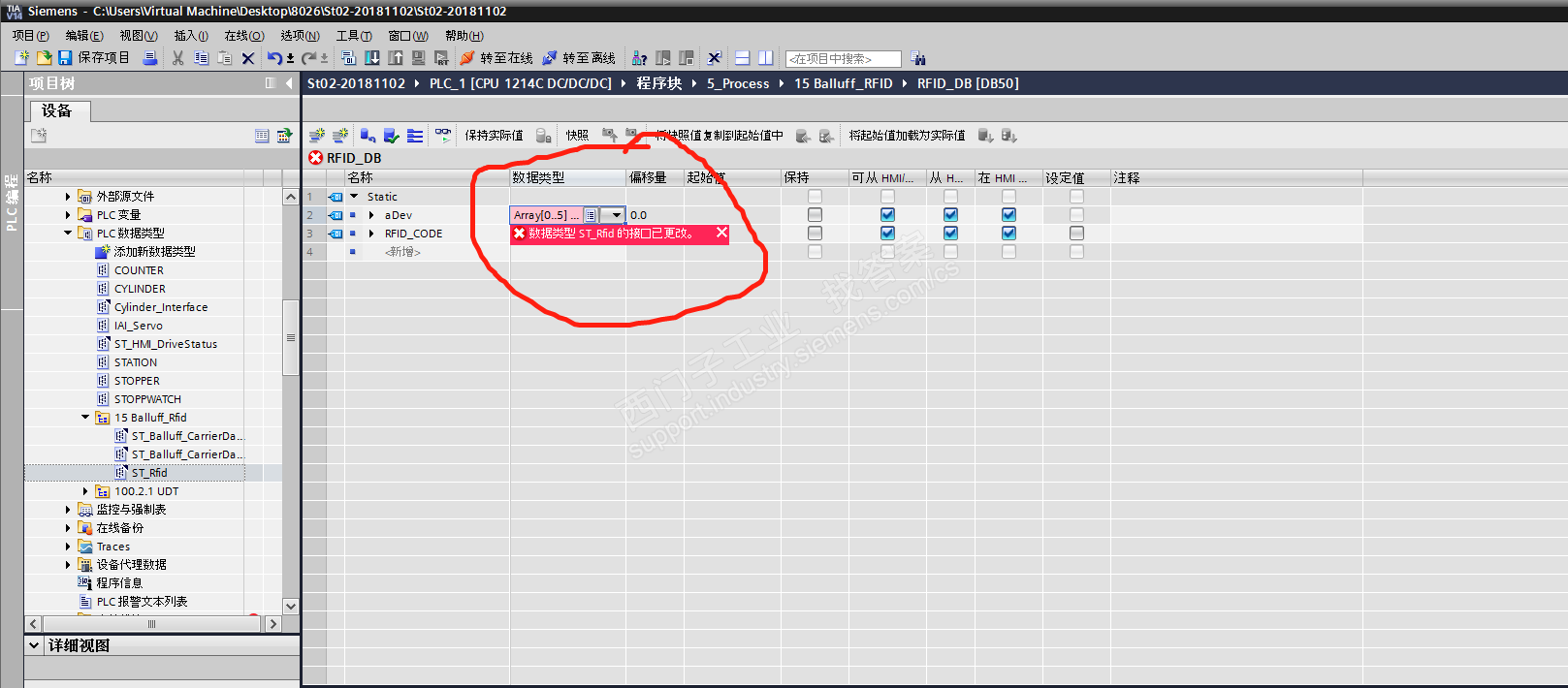
Task: Open the 项目 menu
Action: point(31,36)
